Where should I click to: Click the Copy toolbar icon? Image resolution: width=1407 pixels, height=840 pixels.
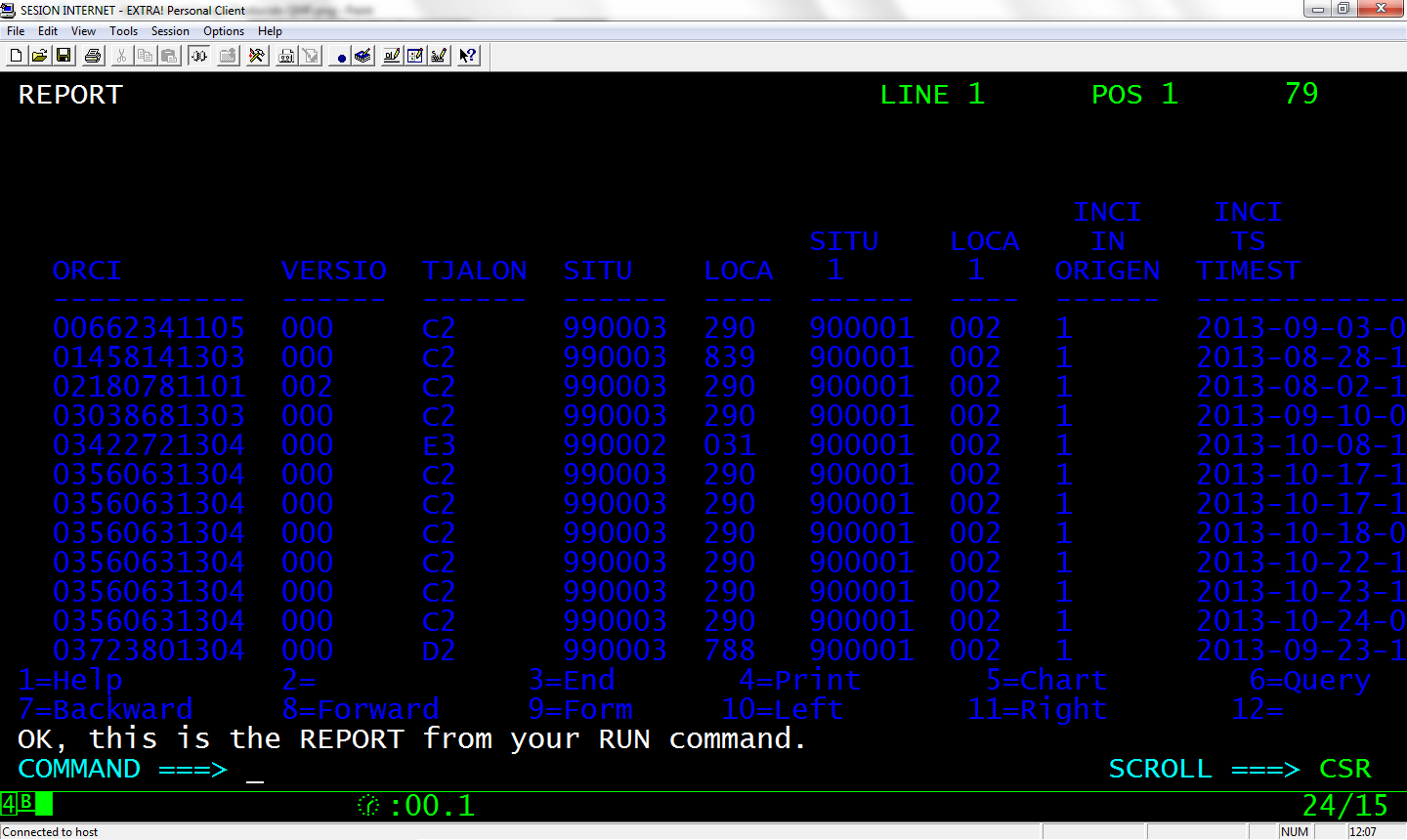pyautogui.click(x=144, y=56)
